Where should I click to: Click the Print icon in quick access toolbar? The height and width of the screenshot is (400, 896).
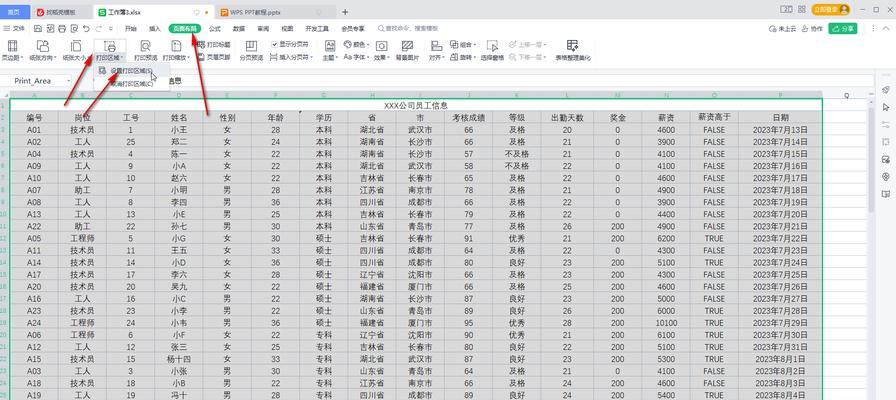pos(62,29)
